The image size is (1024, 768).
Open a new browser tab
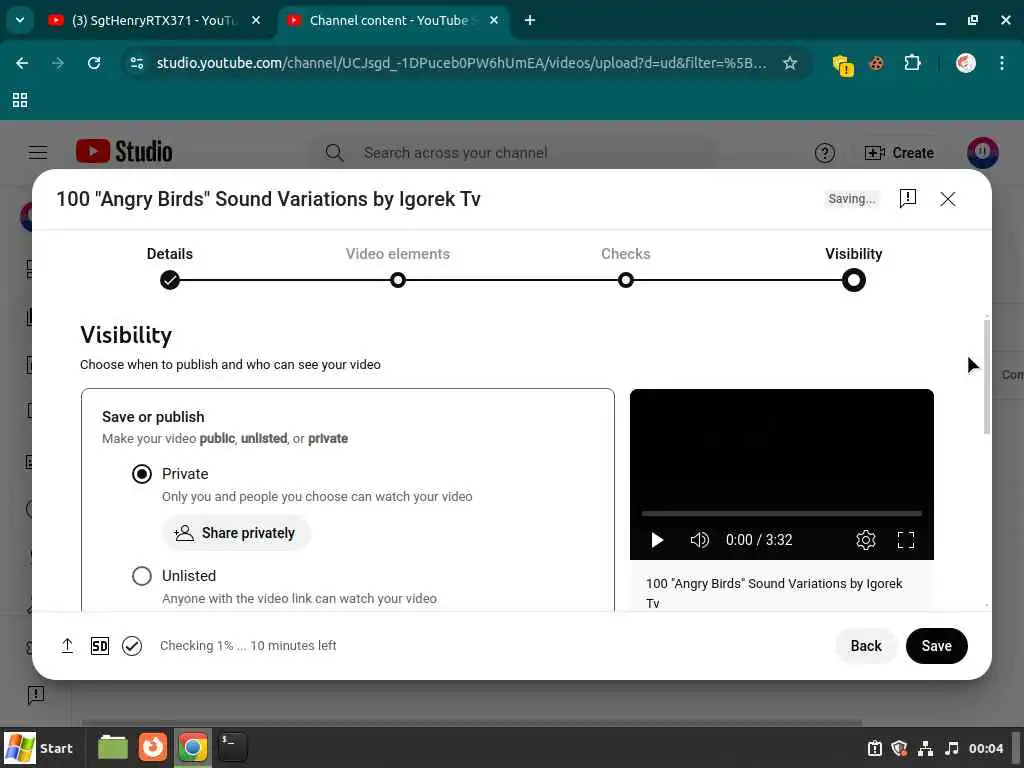tap(530, 20)
